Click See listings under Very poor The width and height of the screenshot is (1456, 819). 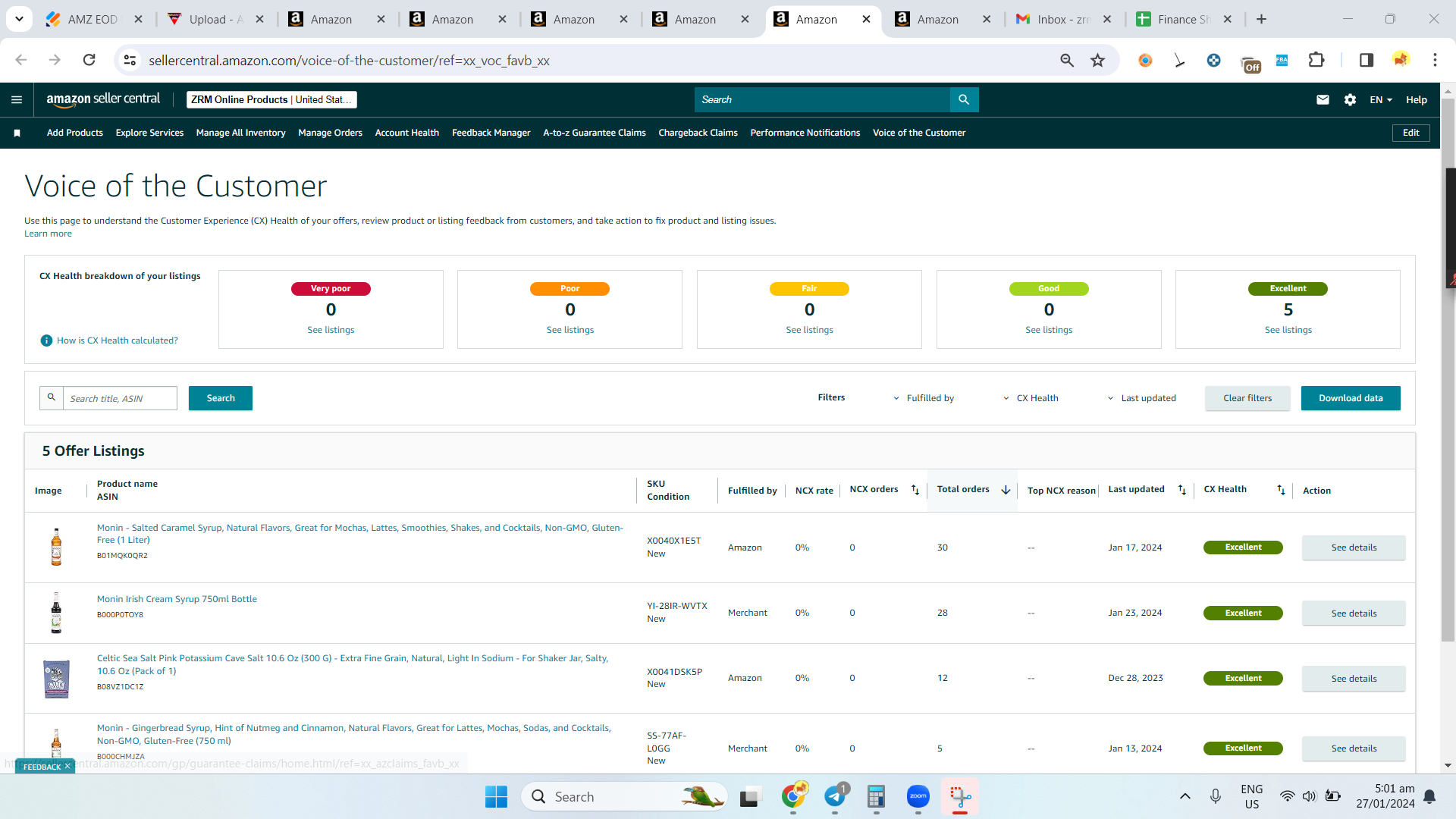point(331,330)
